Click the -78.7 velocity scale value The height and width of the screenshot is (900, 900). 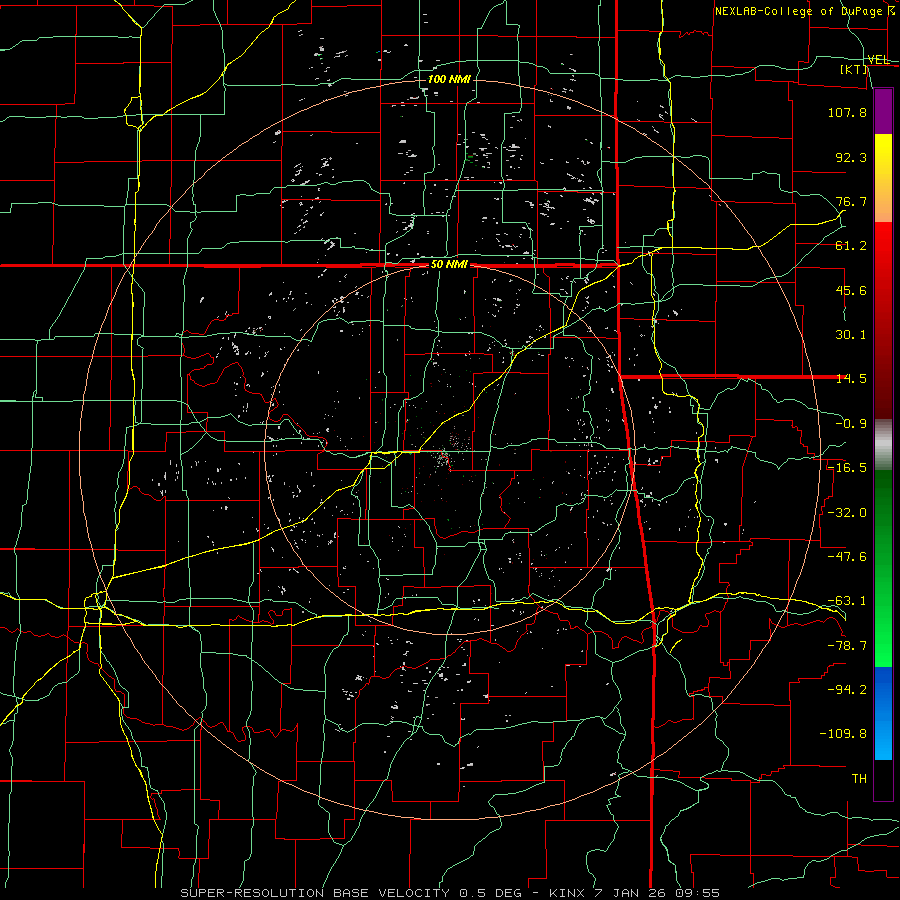pos(847,646)
